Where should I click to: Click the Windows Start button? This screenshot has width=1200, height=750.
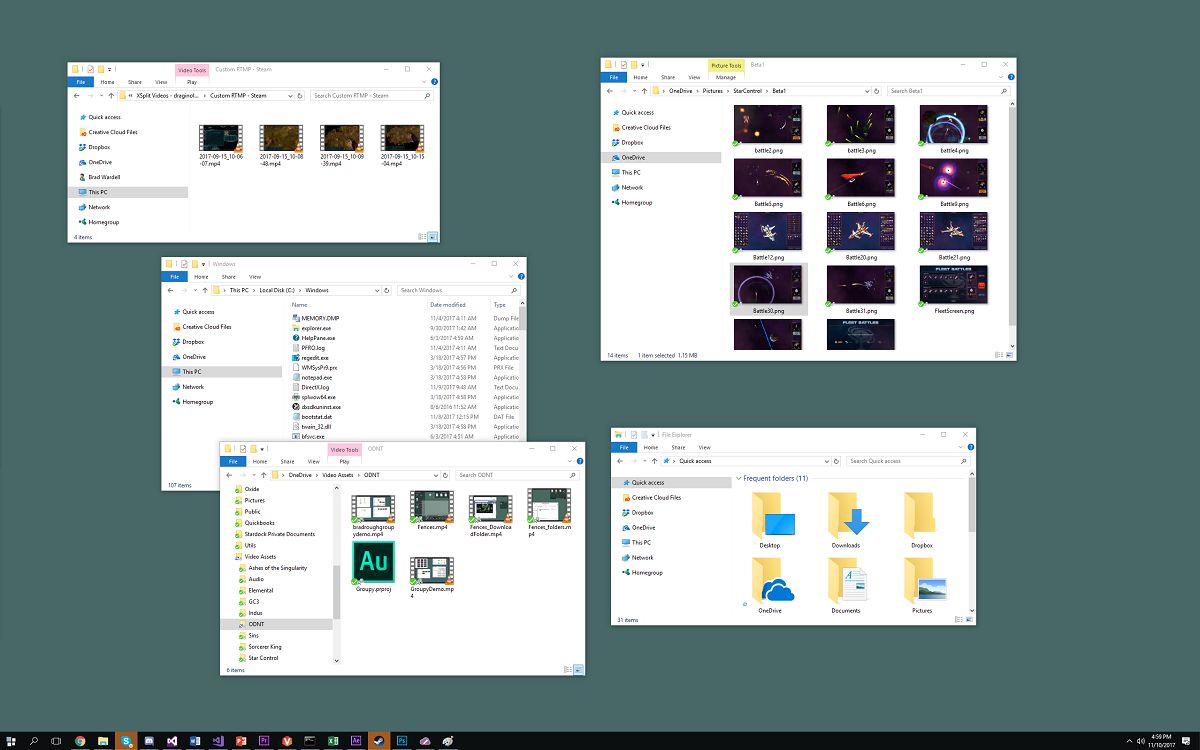pos(11,741)
